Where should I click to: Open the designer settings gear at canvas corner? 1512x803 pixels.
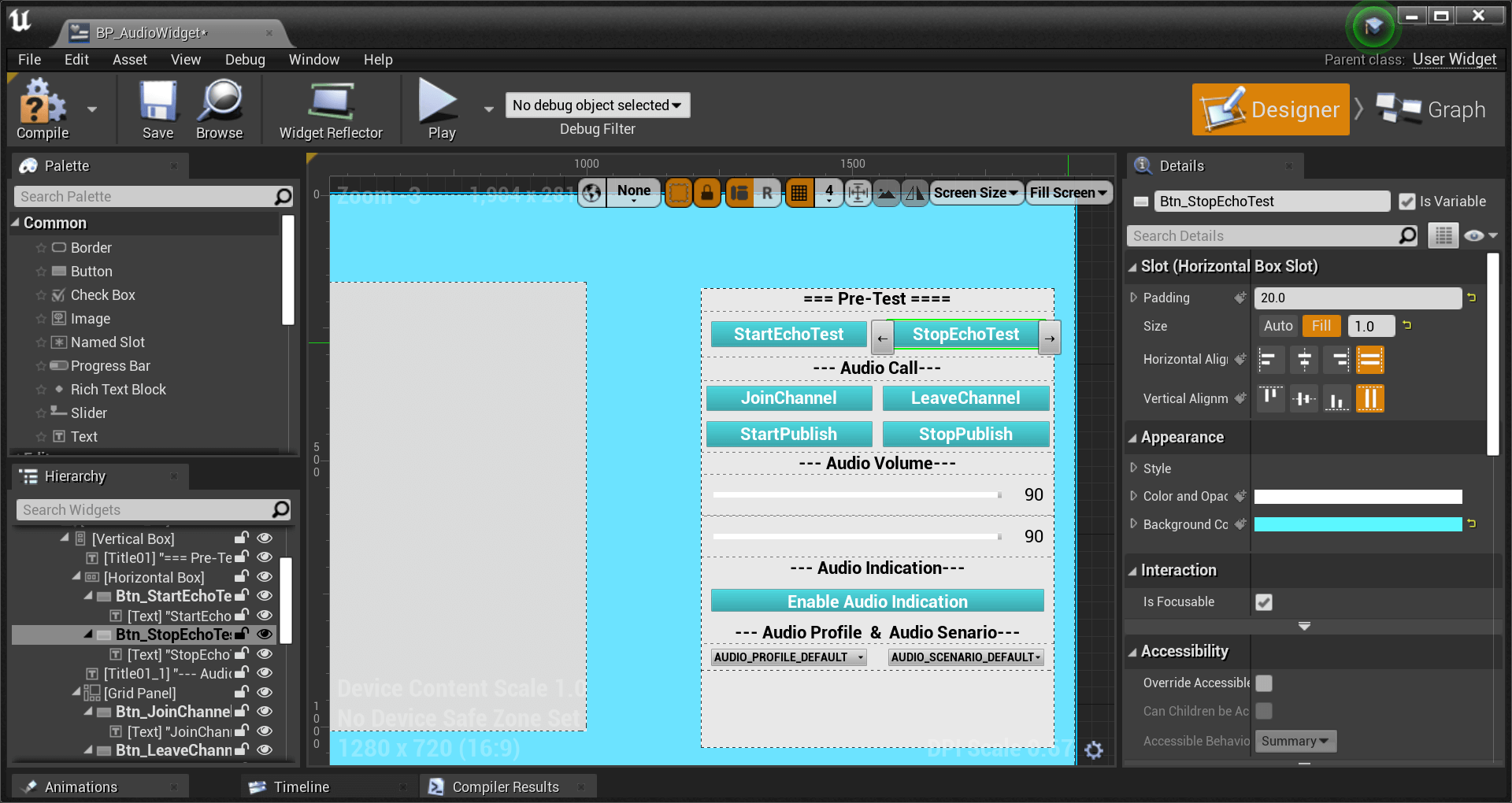click(1094, 750)
